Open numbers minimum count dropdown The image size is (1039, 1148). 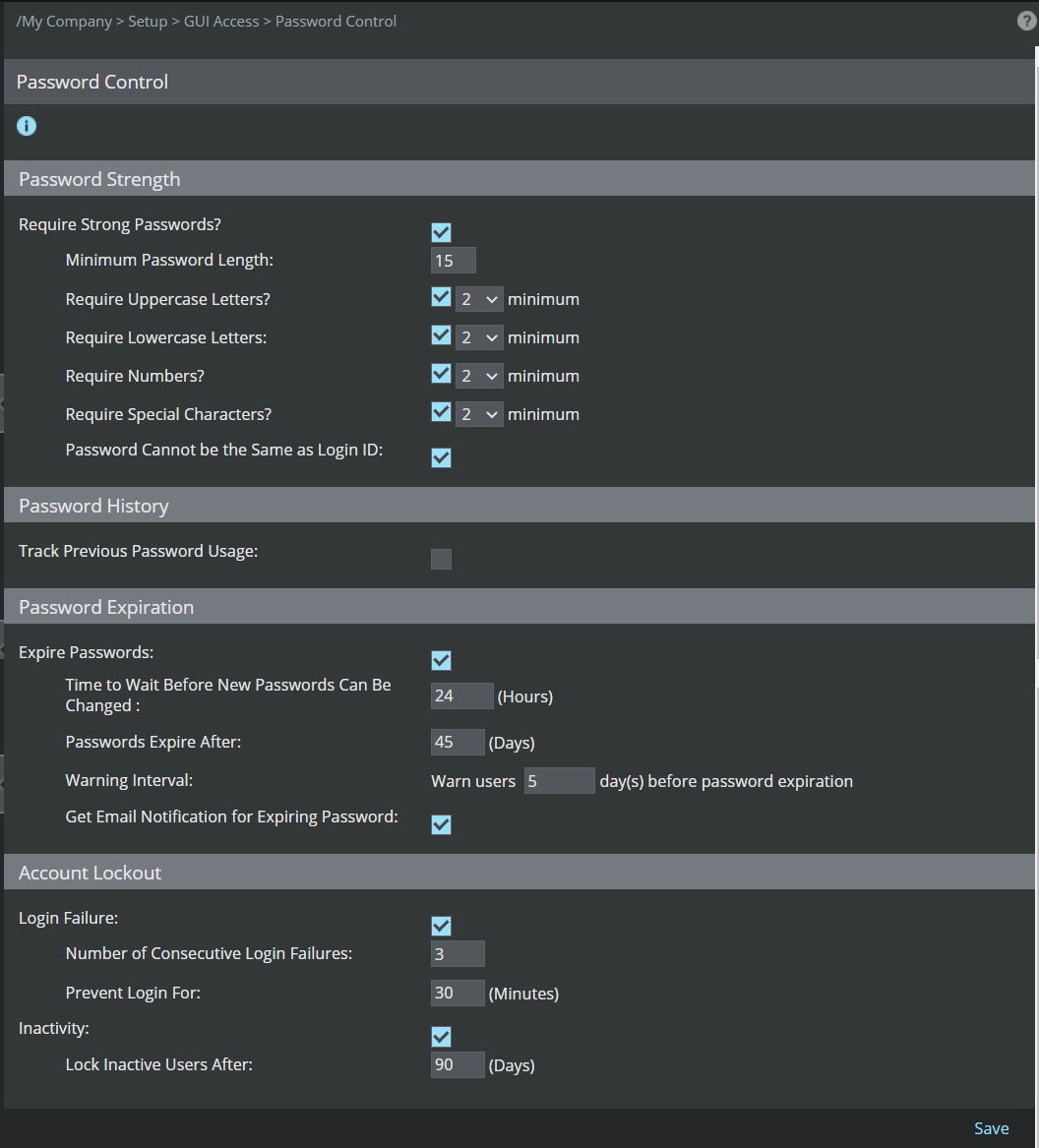479,376
